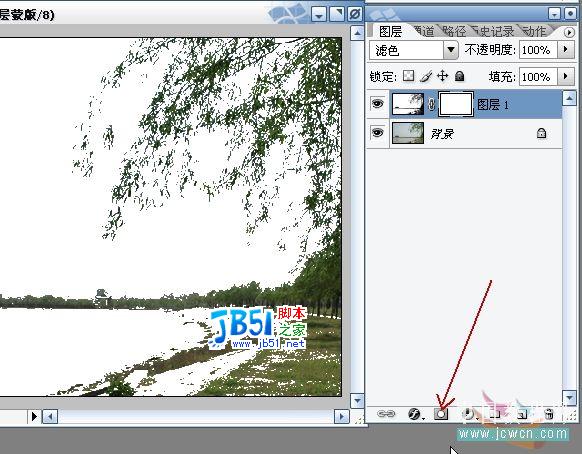Close the Layers palette window

(570, 14)
